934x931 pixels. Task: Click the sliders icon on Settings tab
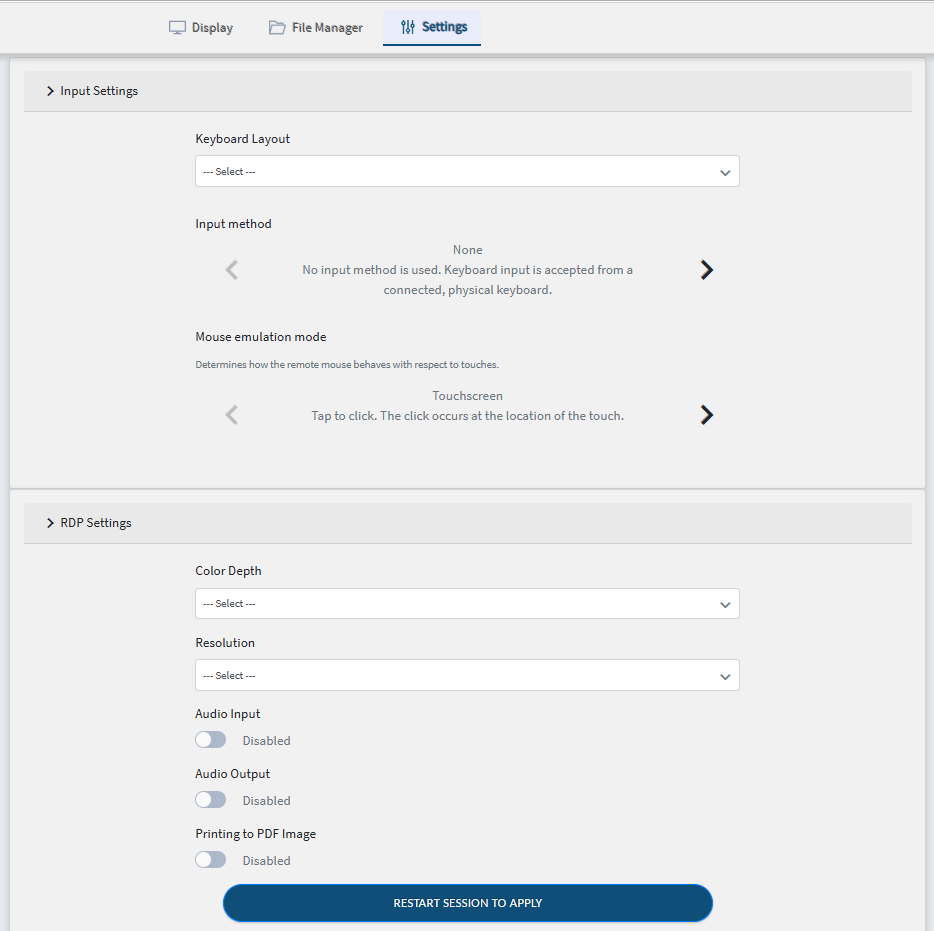[407, 28]
